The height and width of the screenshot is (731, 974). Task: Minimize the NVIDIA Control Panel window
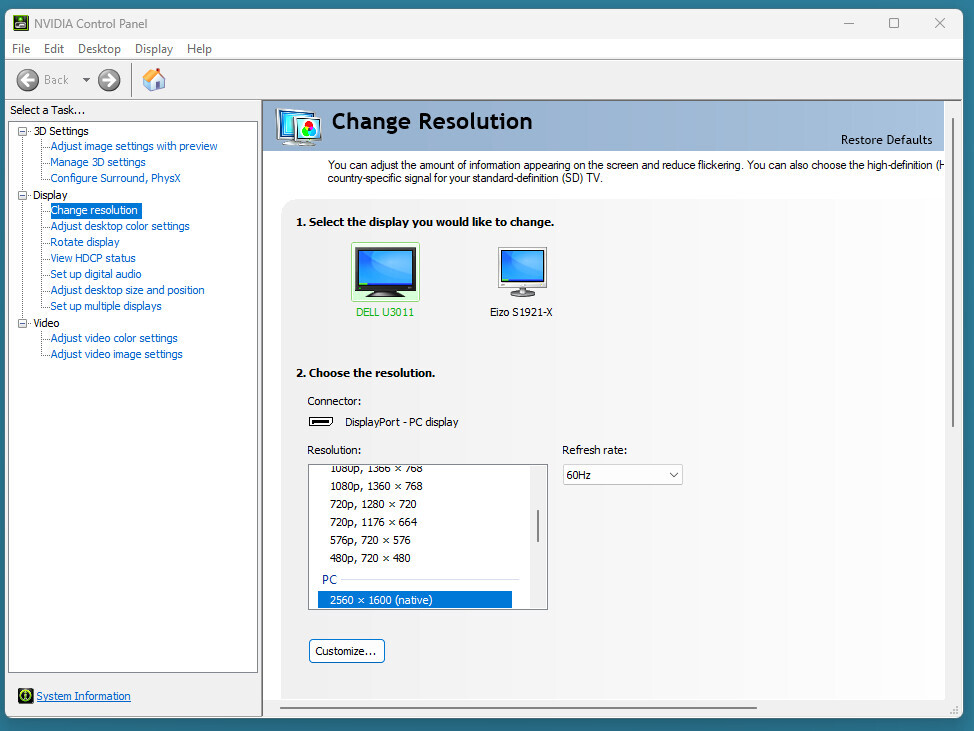click(849, 23)
